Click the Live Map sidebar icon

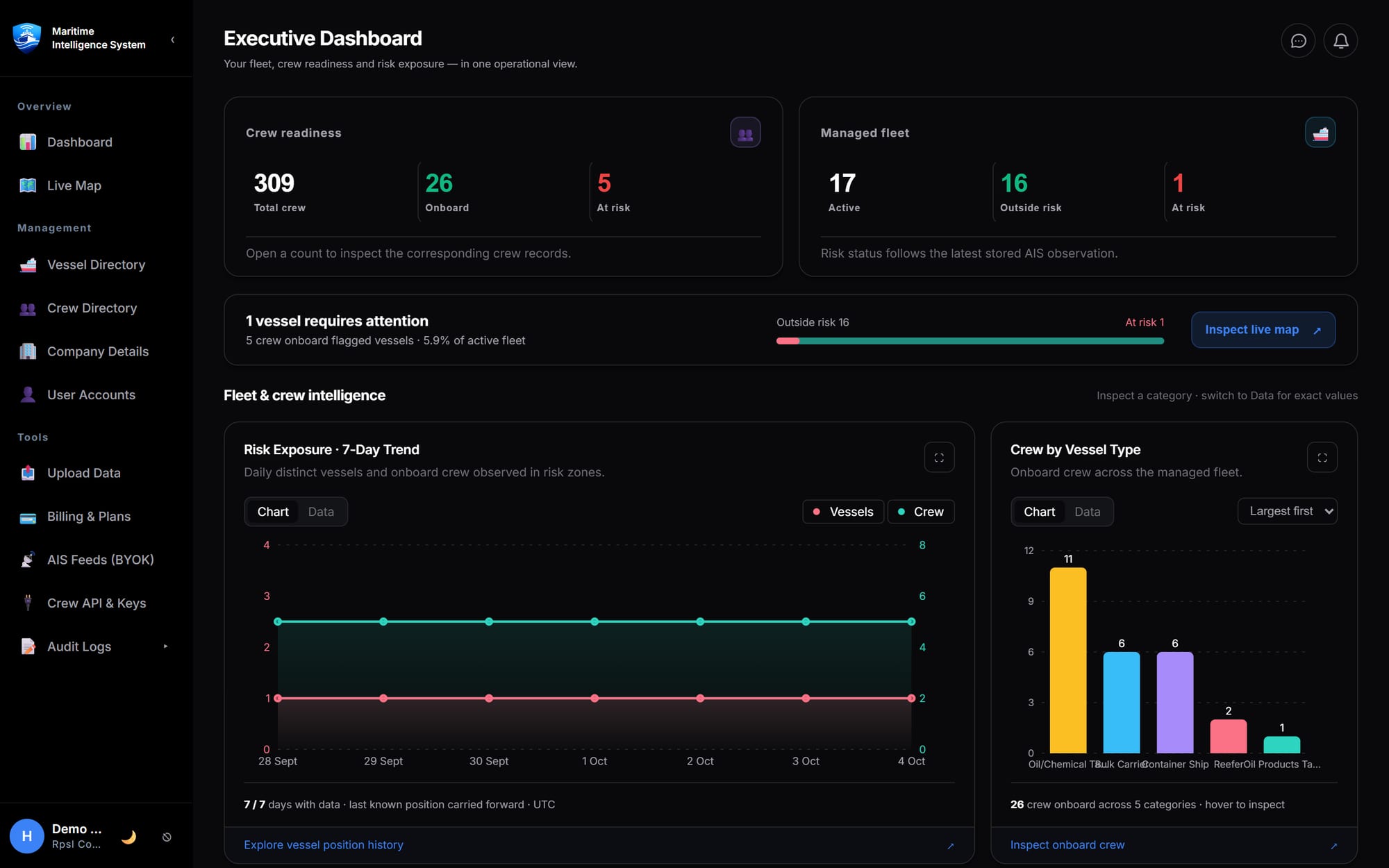click(28, 185)
